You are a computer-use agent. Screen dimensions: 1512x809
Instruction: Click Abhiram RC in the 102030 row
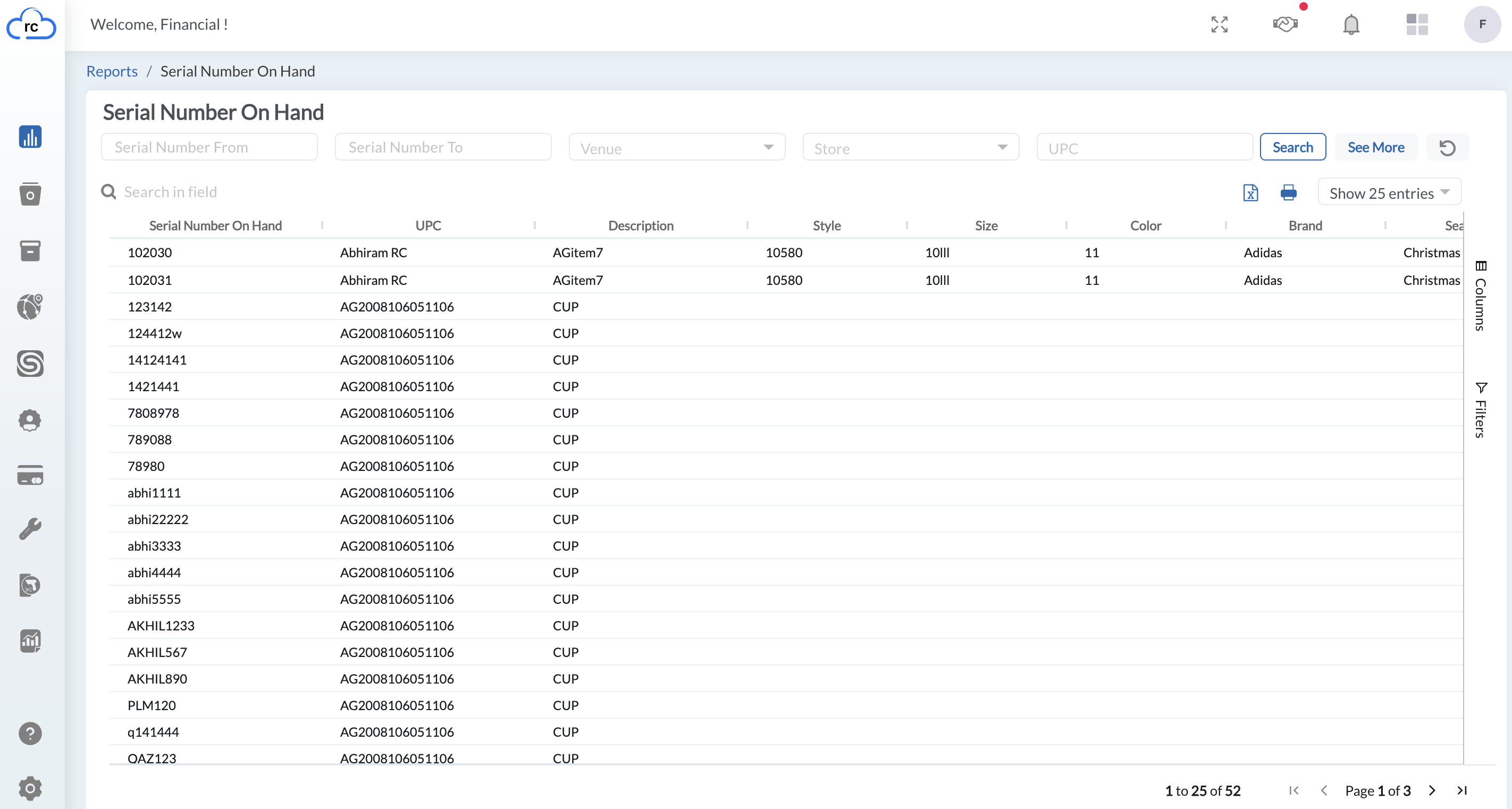coord(373,252)
